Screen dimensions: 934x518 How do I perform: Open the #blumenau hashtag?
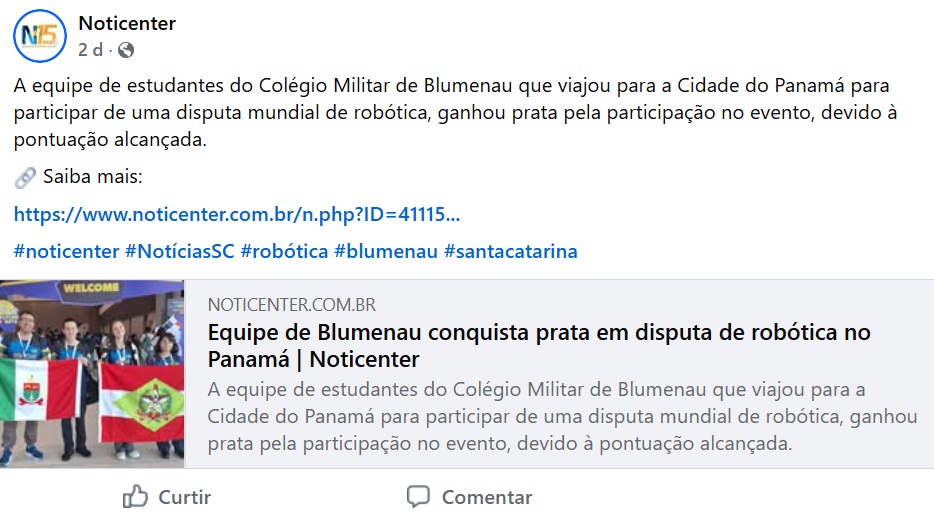(386, 251)
